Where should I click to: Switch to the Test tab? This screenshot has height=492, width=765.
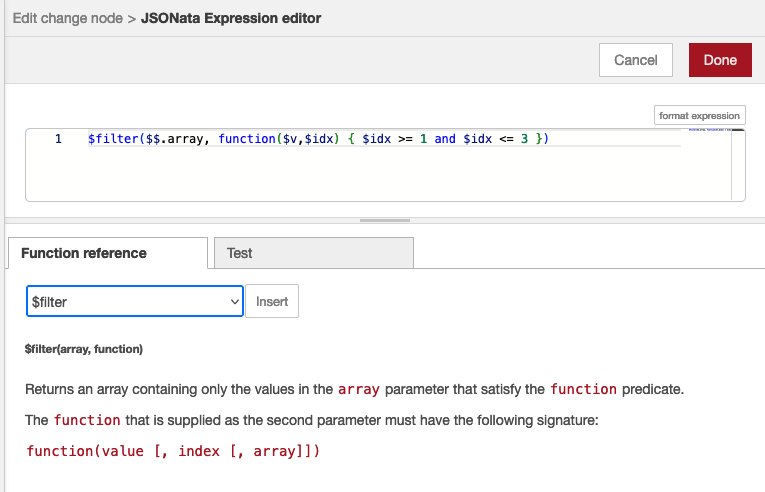coord(314,253)
